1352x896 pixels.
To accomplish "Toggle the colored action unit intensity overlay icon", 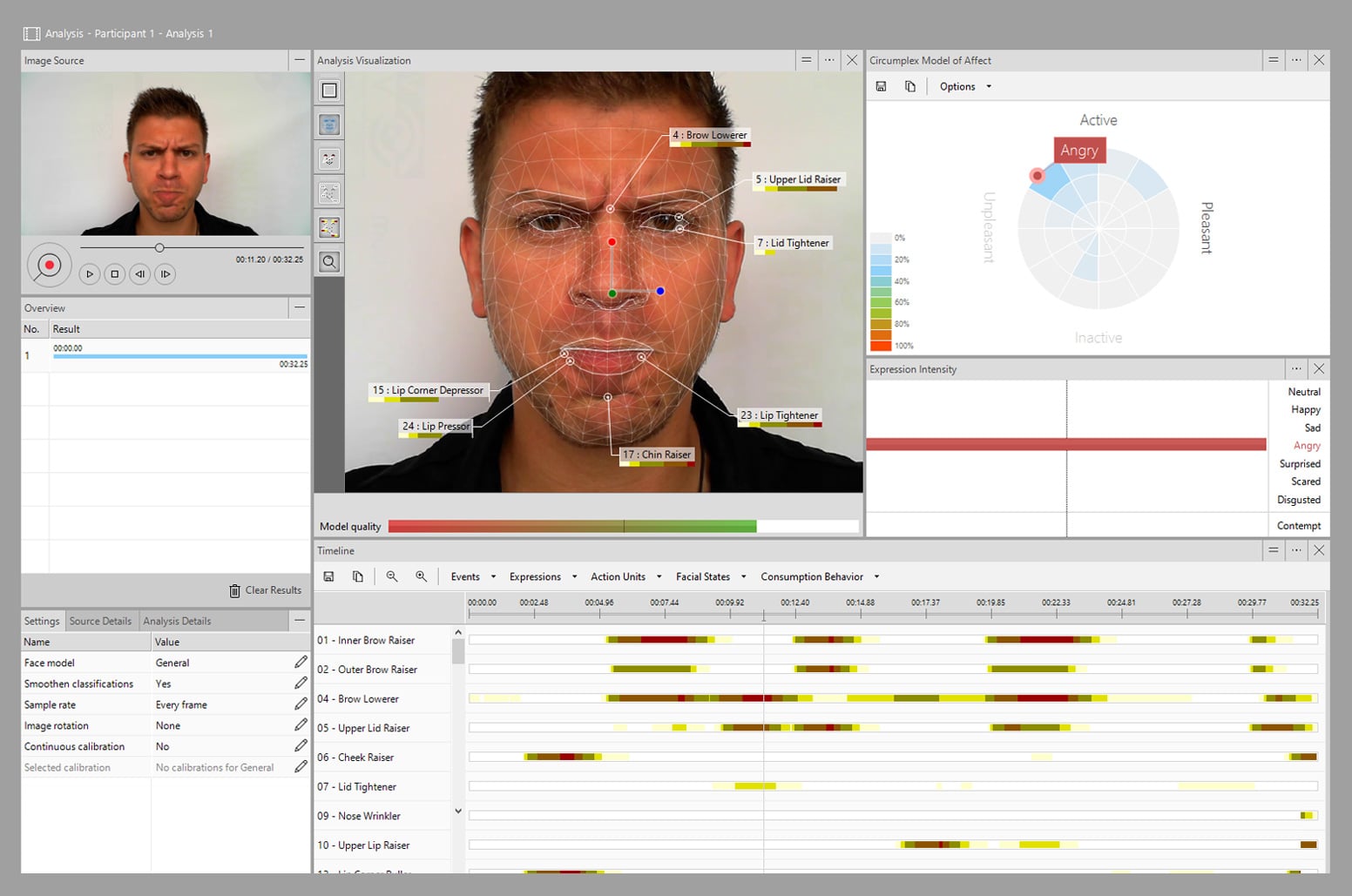I will click(x=328, y=226).
